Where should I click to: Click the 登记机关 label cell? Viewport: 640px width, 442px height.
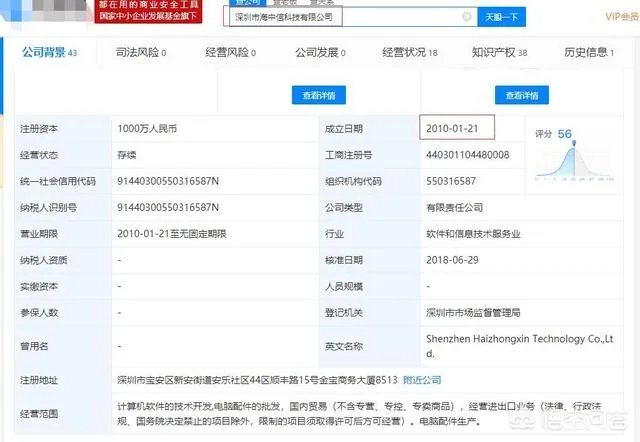[x=369, y=313]
